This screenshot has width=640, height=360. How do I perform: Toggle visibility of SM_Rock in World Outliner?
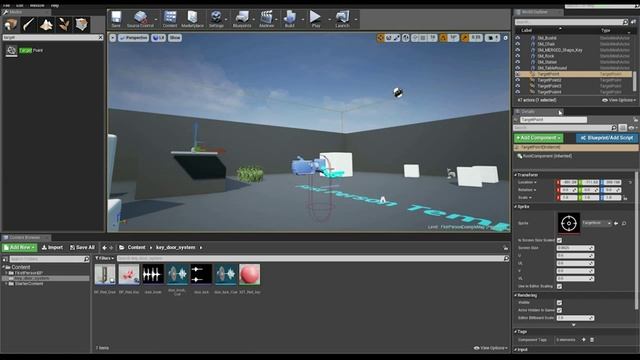518,56
